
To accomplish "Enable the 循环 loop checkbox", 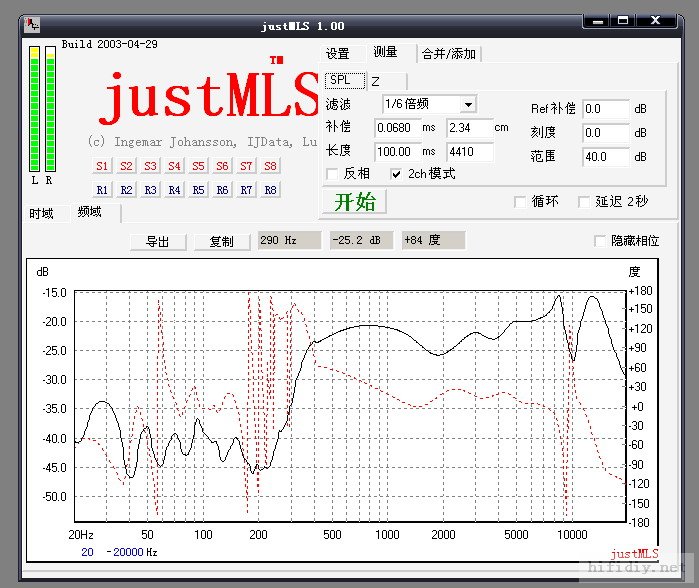I will [x=519, y=202].
